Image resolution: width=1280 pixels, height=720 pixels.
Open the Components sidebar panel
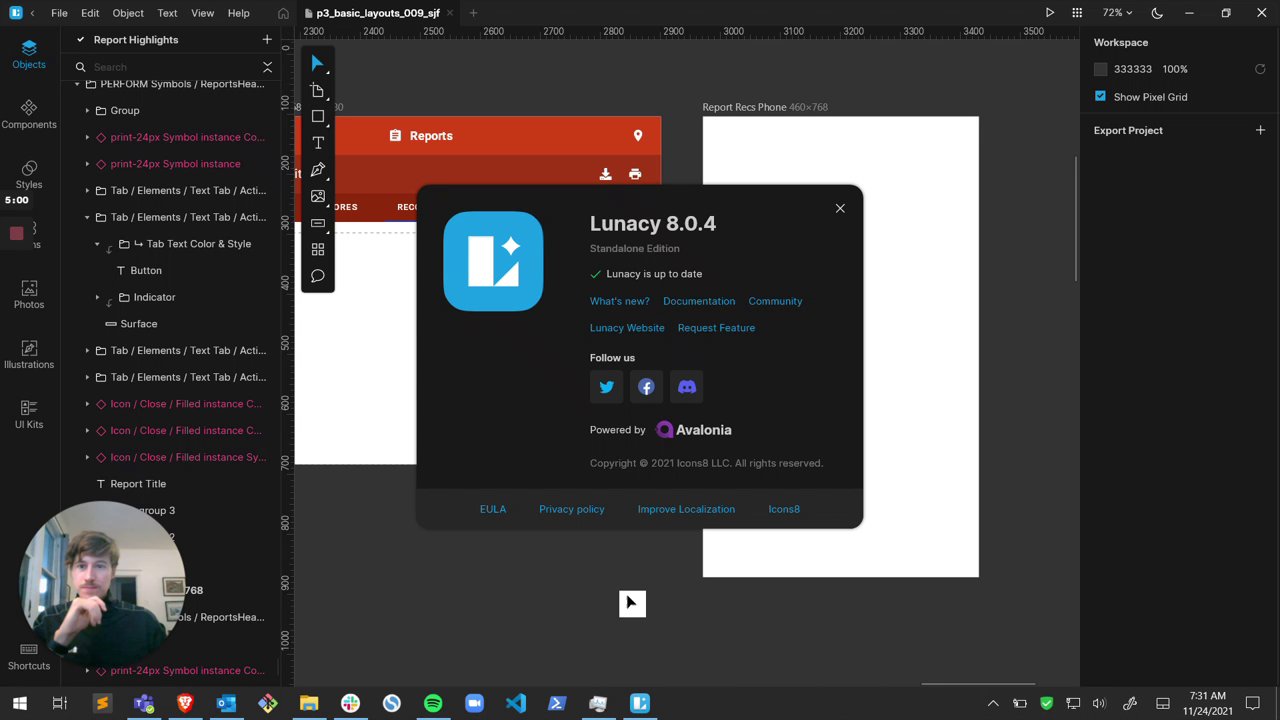pos(29,114)
